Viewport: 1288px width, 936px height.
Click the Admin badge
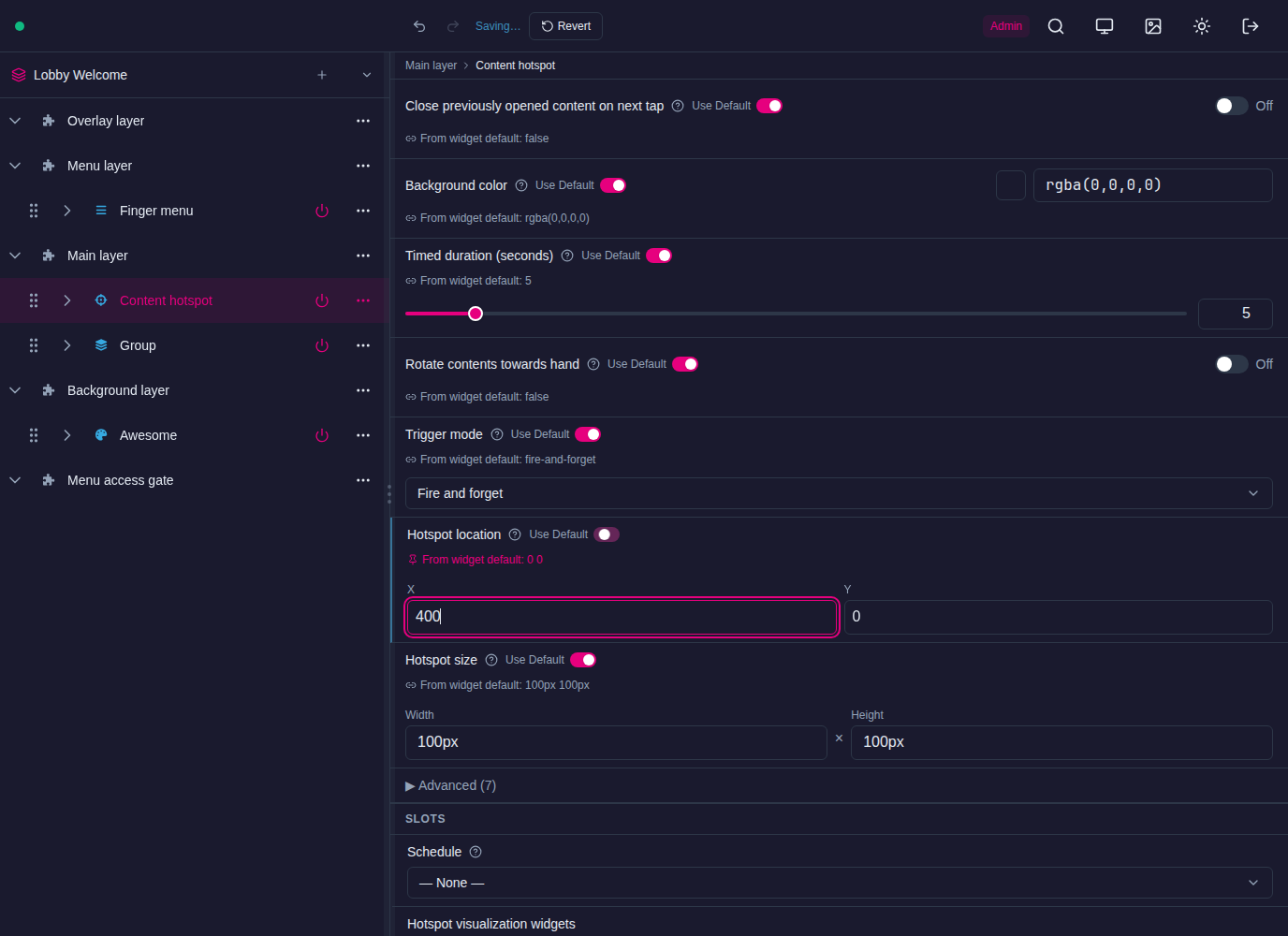pos(1006,26)
